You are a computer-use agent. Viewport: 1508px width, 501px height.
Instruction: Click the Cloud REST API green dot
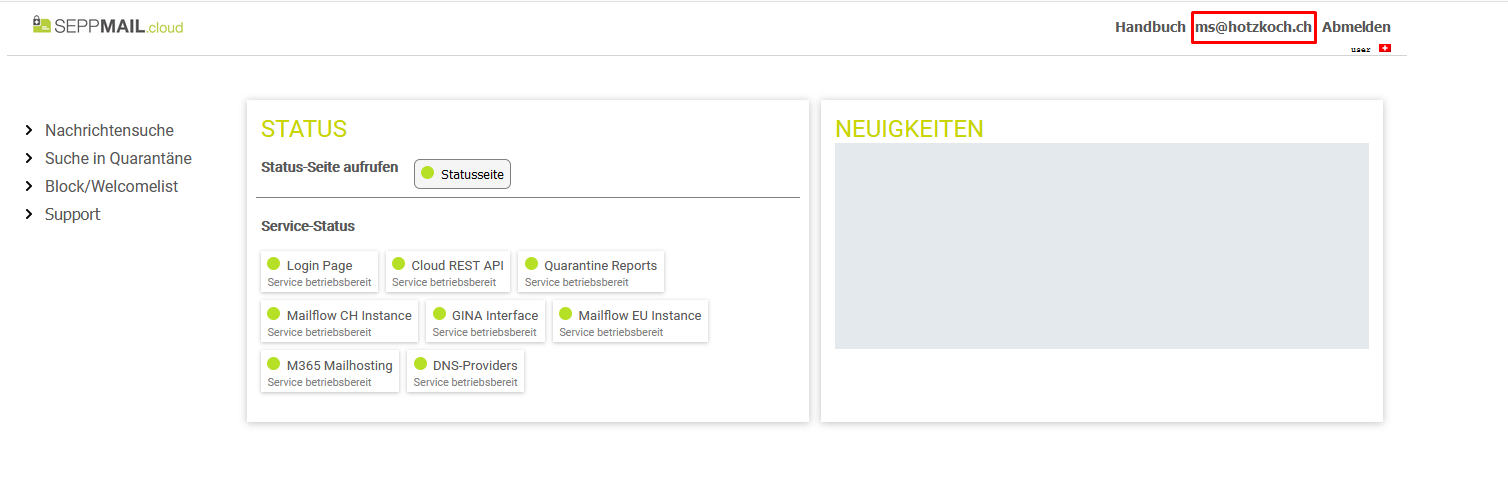coord(398,264)
